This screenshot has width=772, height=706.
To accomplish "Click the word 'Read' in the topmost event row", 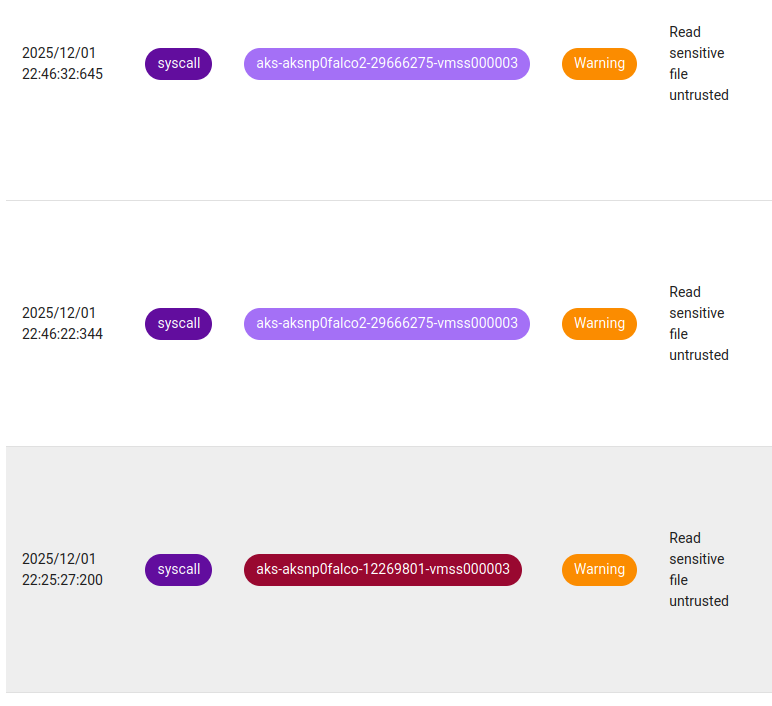I will 685,32.
